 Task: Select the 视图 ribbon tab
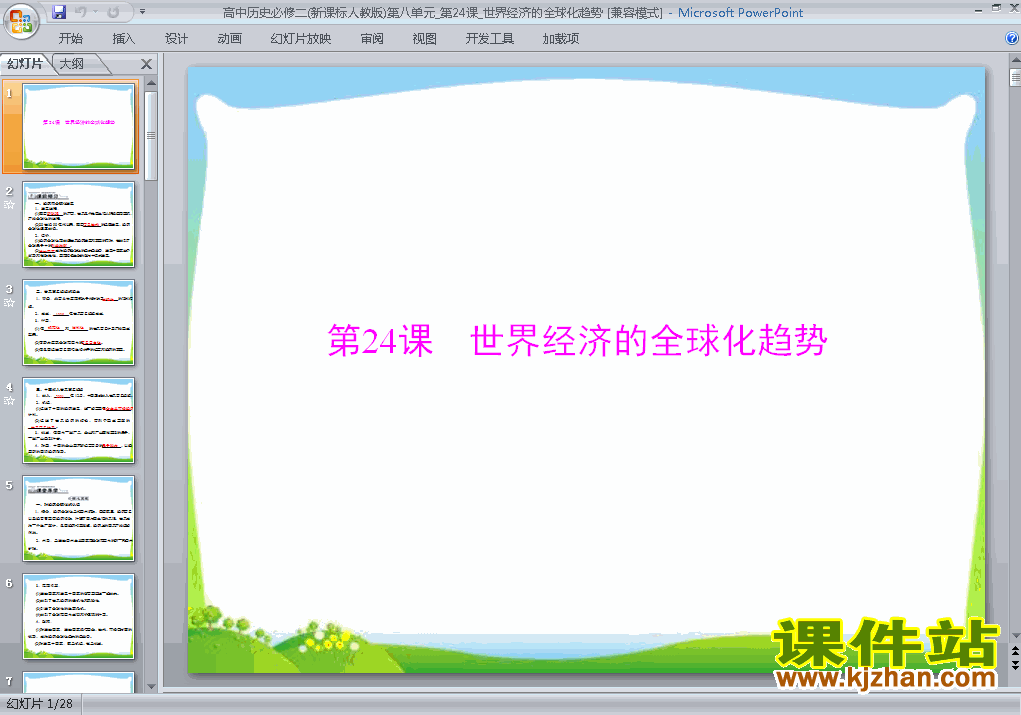click(x=425, y=38)
